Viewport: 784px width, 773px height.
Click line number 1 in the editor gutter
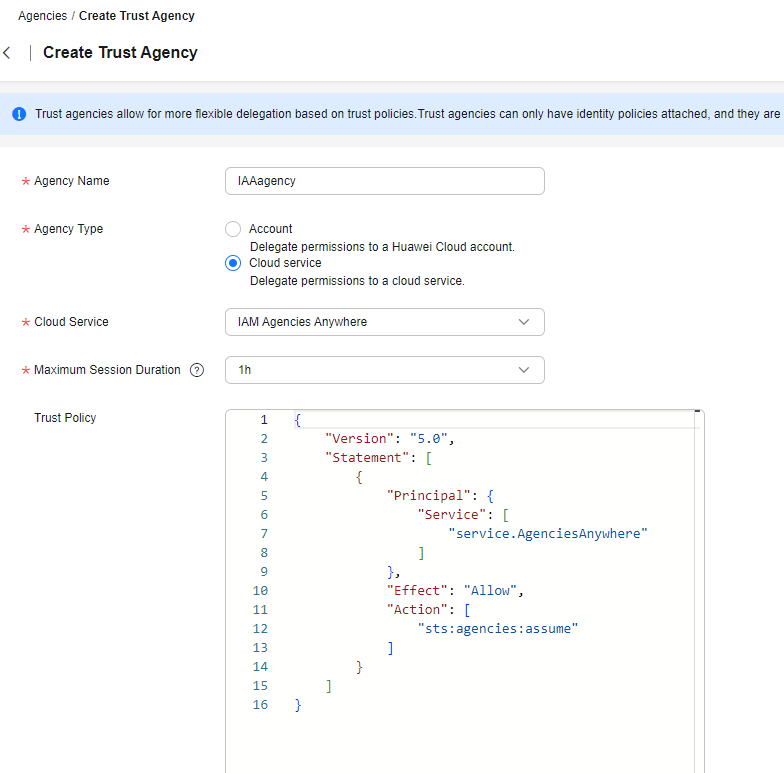point(263,420)
